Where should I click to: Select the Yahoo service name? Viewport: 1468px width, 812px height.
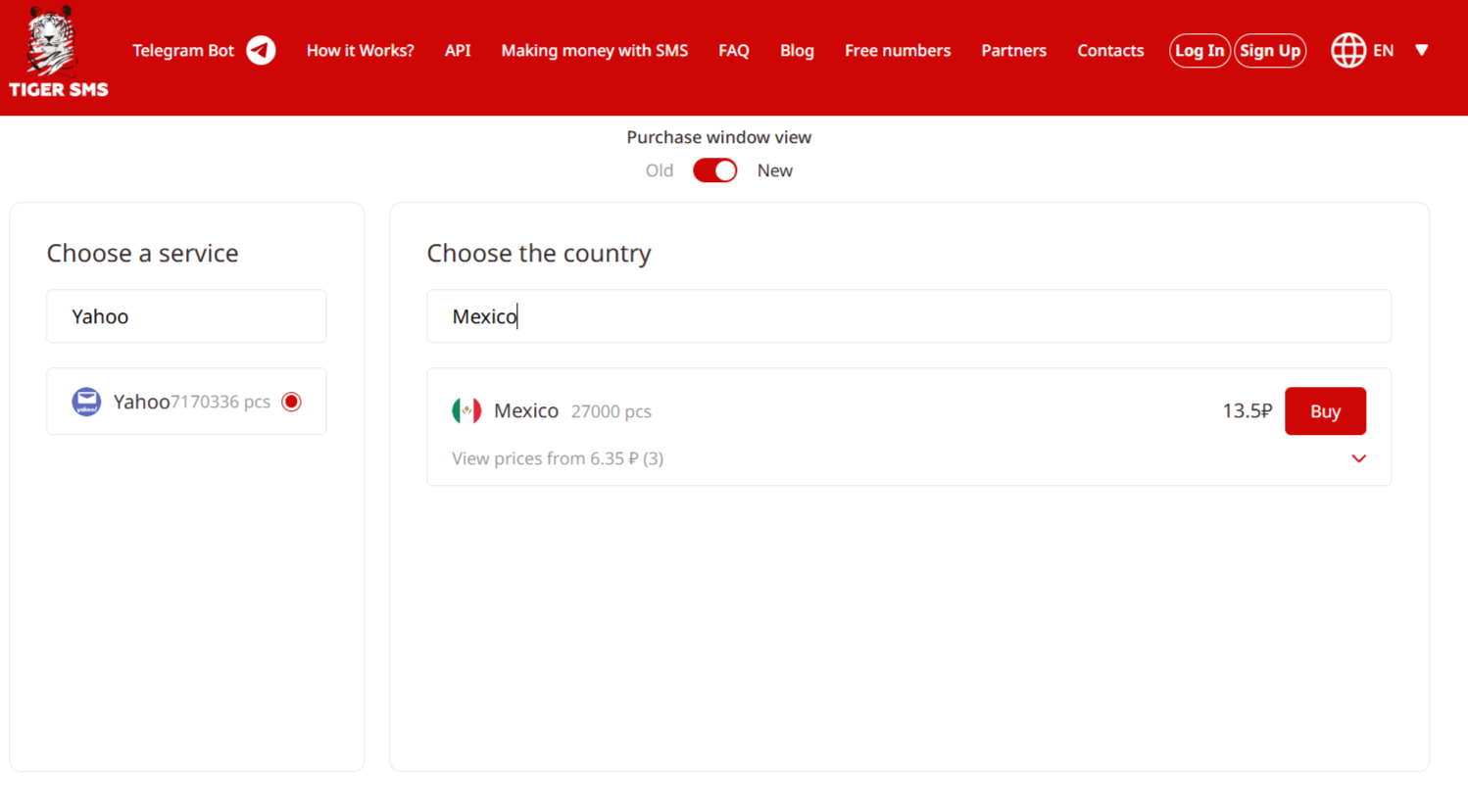coord(141,402)
